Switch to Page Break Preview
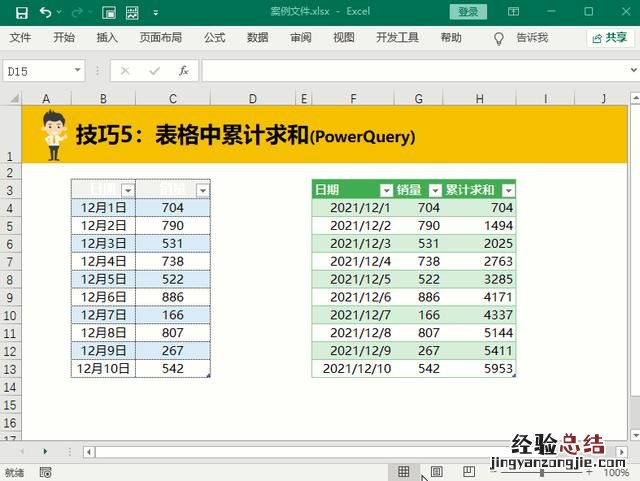This screenshot has width=640, height=481. [469, 471]
